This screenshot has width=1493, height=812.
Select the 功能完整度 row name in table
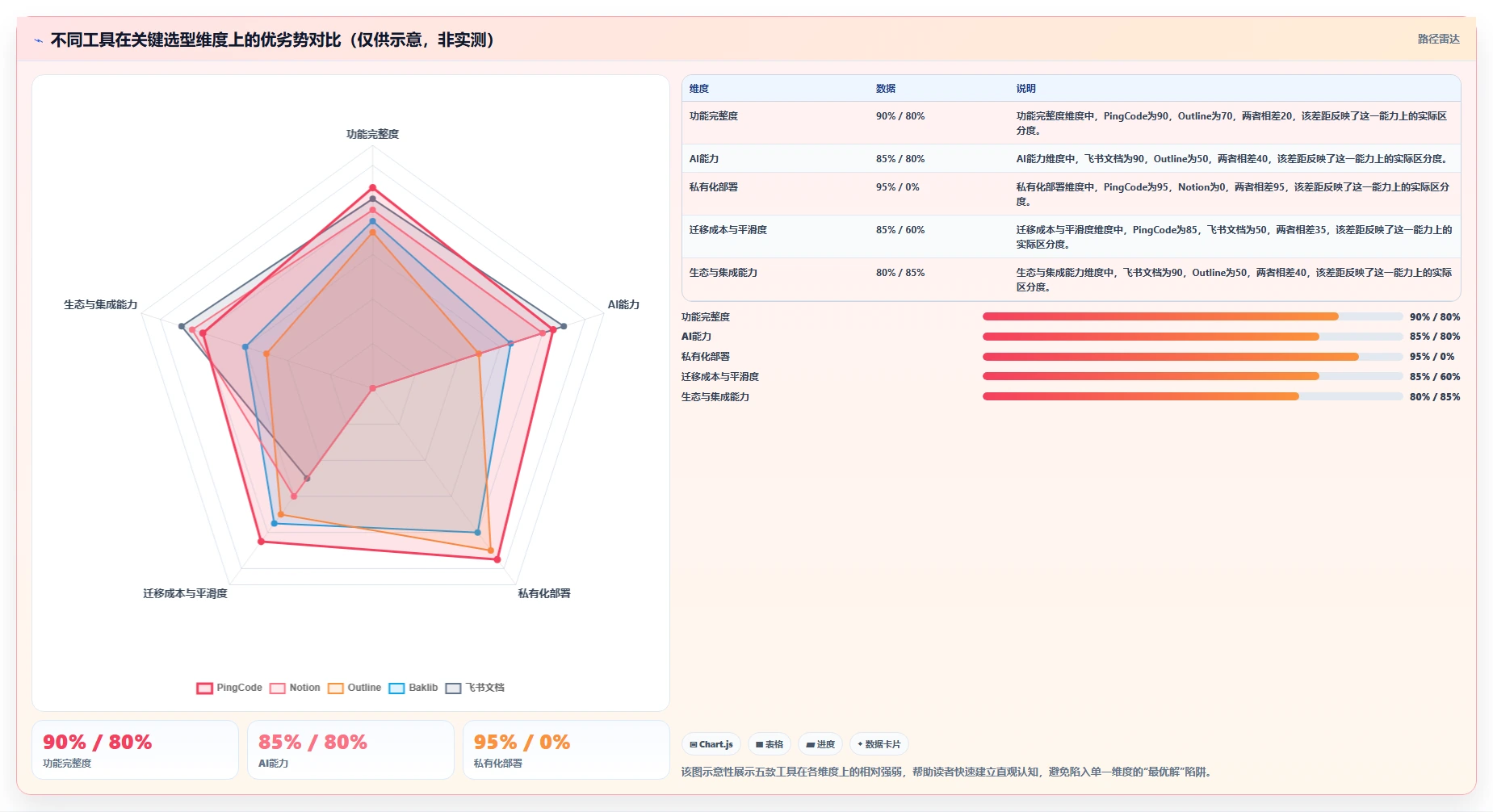714,116
